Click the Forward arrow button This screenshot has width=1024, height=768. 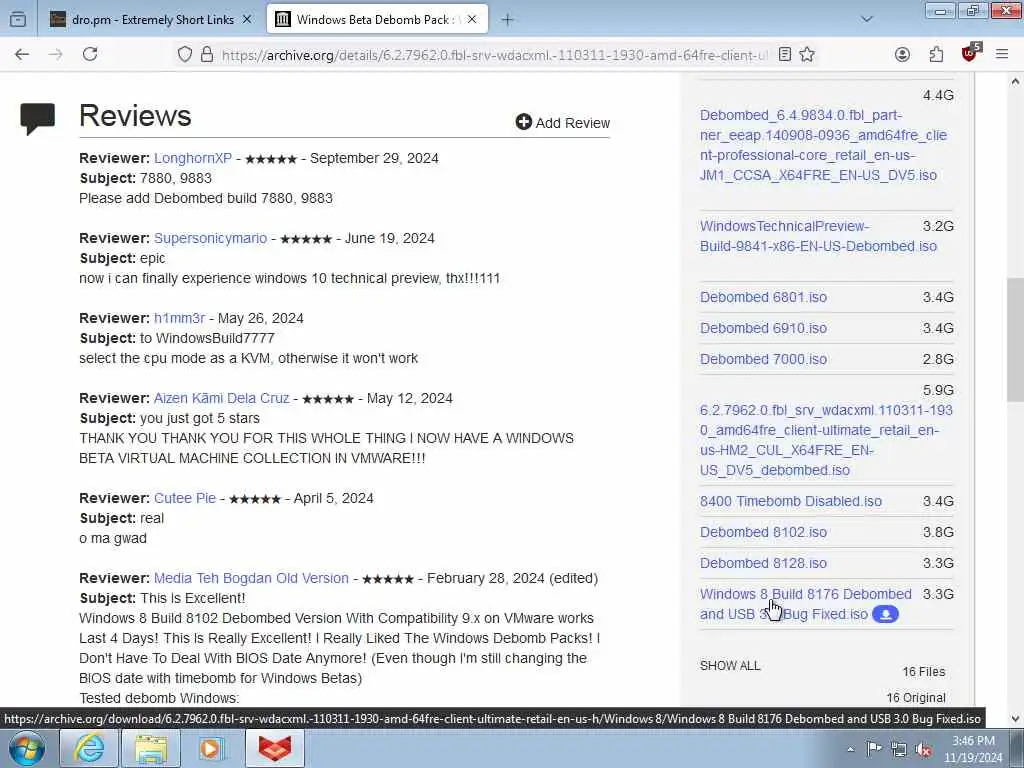56,55
